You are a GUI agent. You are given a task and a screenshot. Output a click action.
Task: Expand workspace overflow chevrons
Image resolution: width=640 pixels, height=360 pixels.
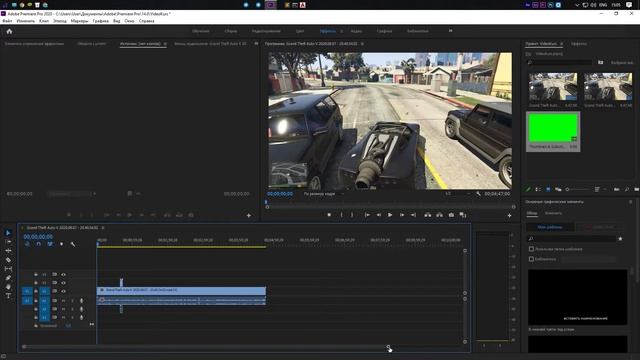click(451, 31)
